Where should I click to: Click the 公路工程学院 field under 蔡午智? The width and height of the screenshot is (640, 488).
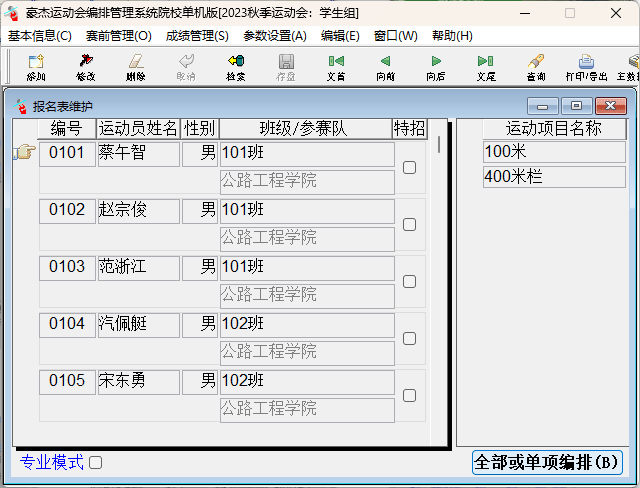point(307,182)
